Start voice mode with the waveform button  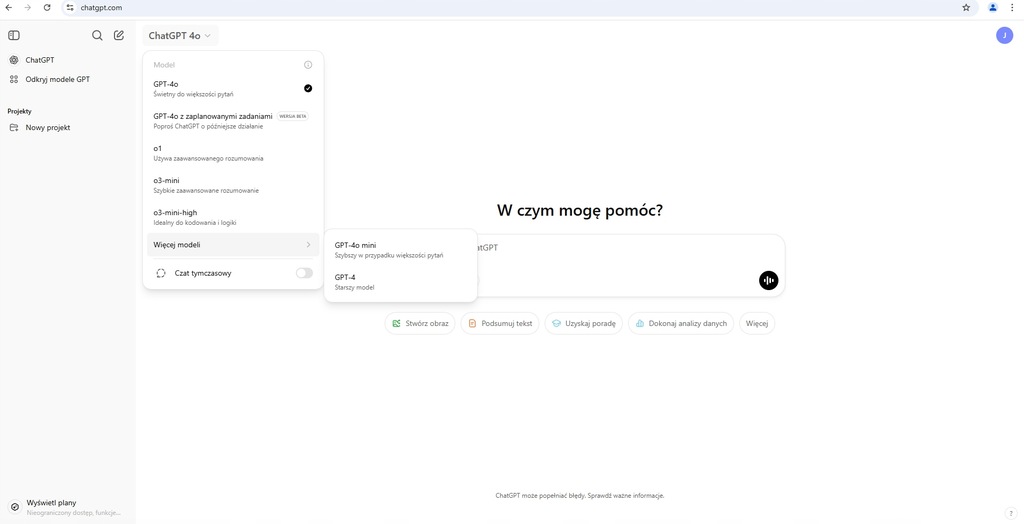pyautogui.click(x=769, y=280)
